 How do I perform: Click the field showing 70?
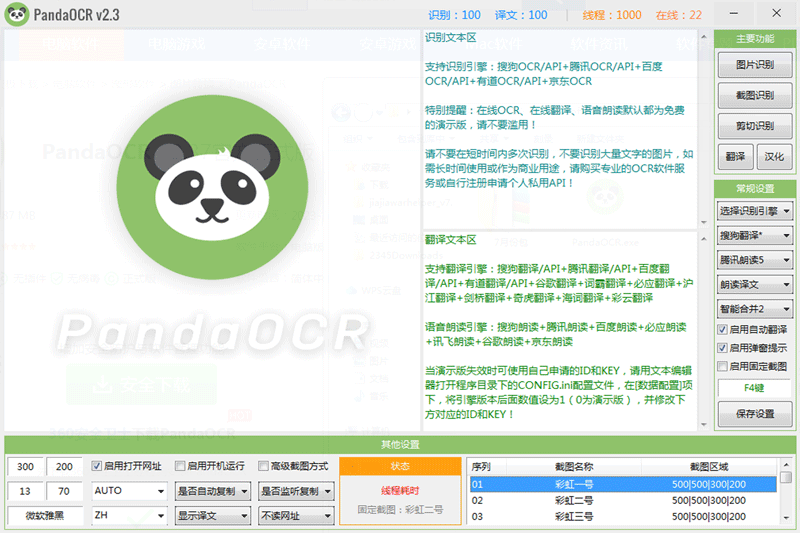[64, 491]
